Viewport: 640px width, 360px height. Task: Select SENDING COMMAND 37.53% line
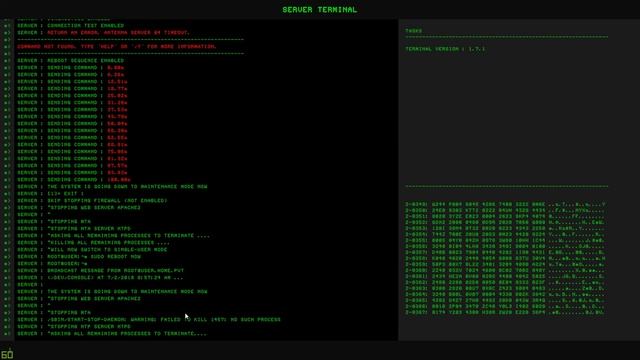(x=72, y=109)
